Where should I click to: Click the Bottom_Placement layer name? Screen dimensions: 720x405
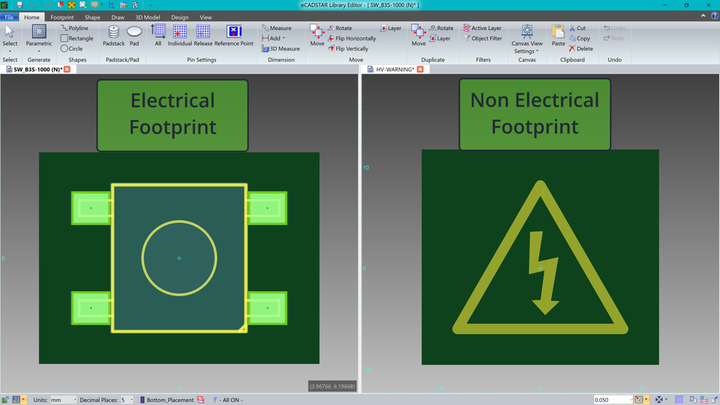click(x=170, y=400)
